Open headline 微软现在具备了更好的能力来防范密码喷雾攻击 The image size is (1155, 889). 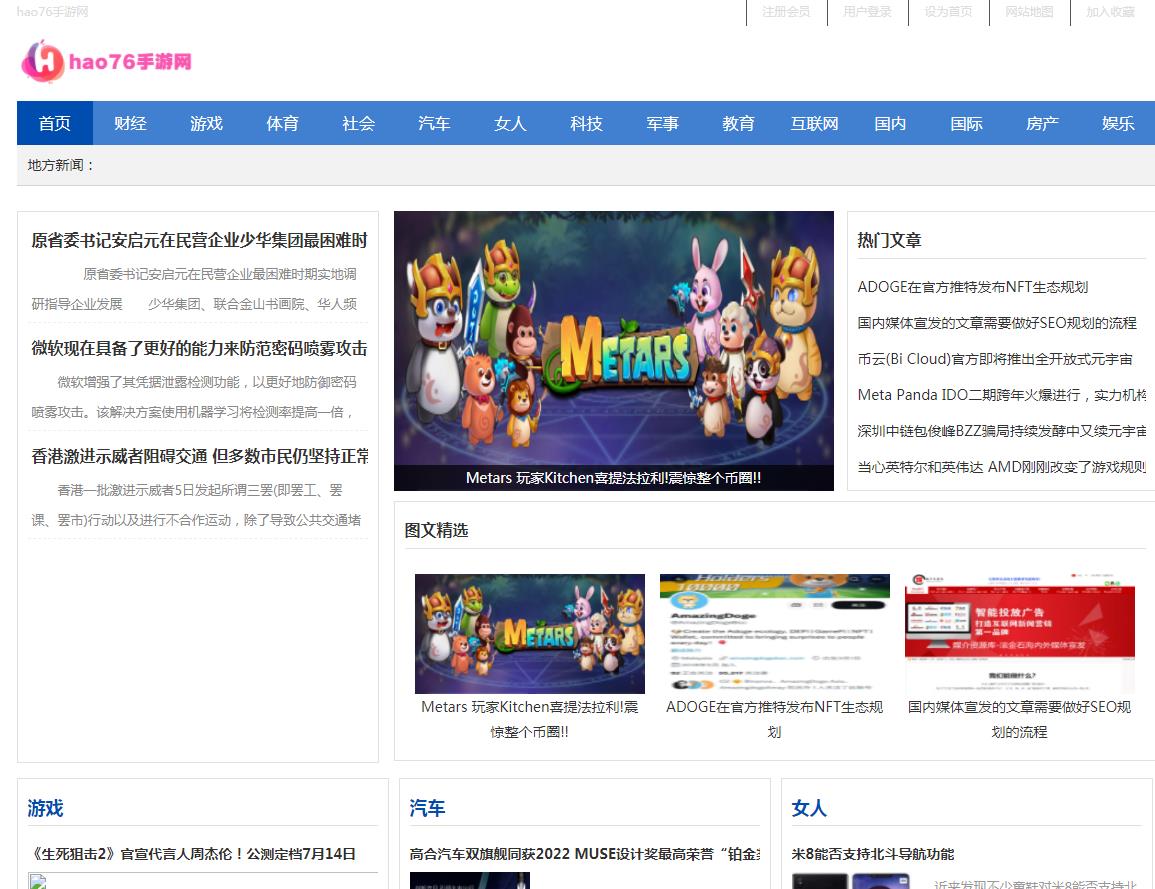click(199, 348)
